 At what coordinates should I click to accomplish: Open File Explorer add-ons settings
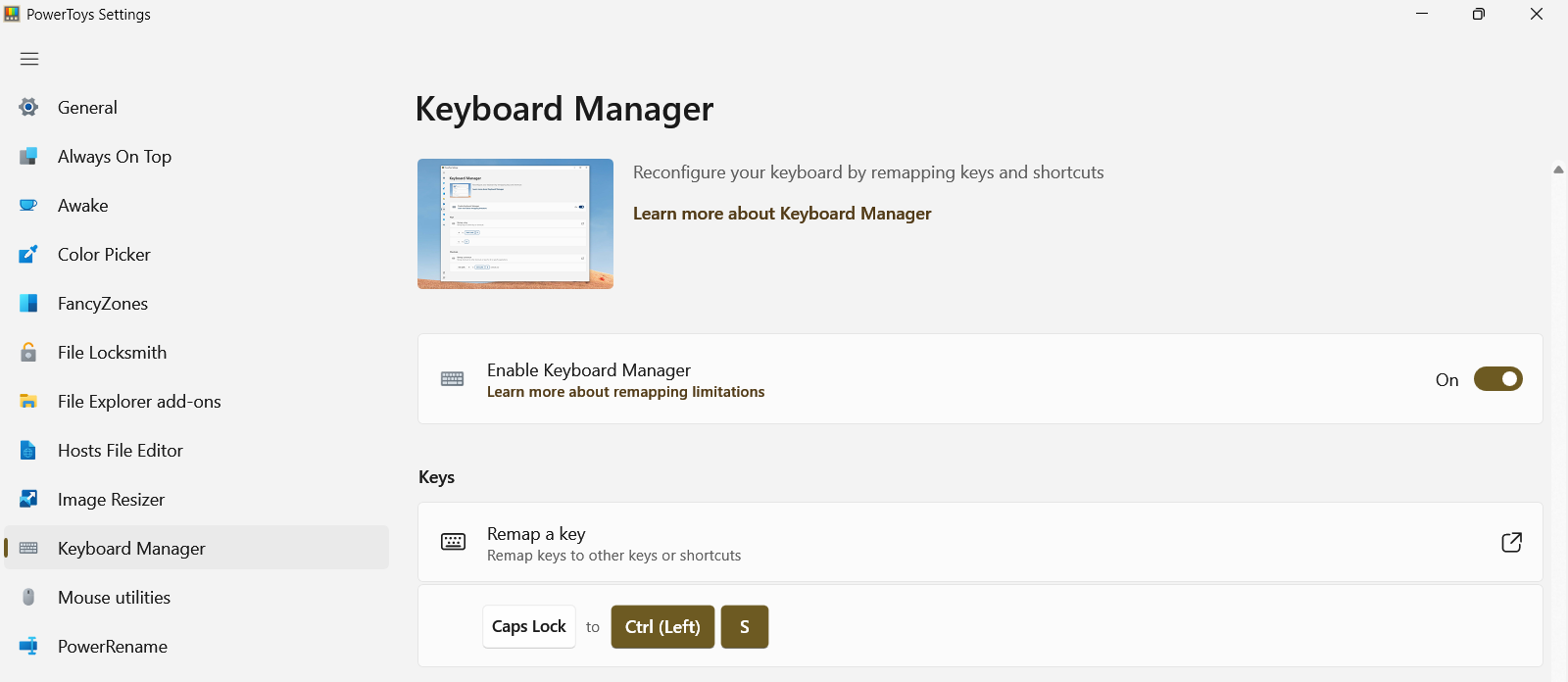[139, 402]
